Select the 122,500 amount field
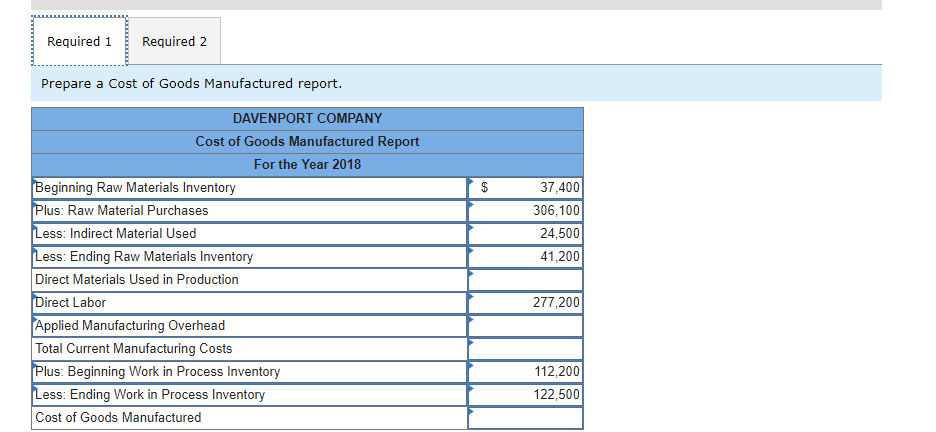This screenshot has height=432, width=936. pos(525,394)
